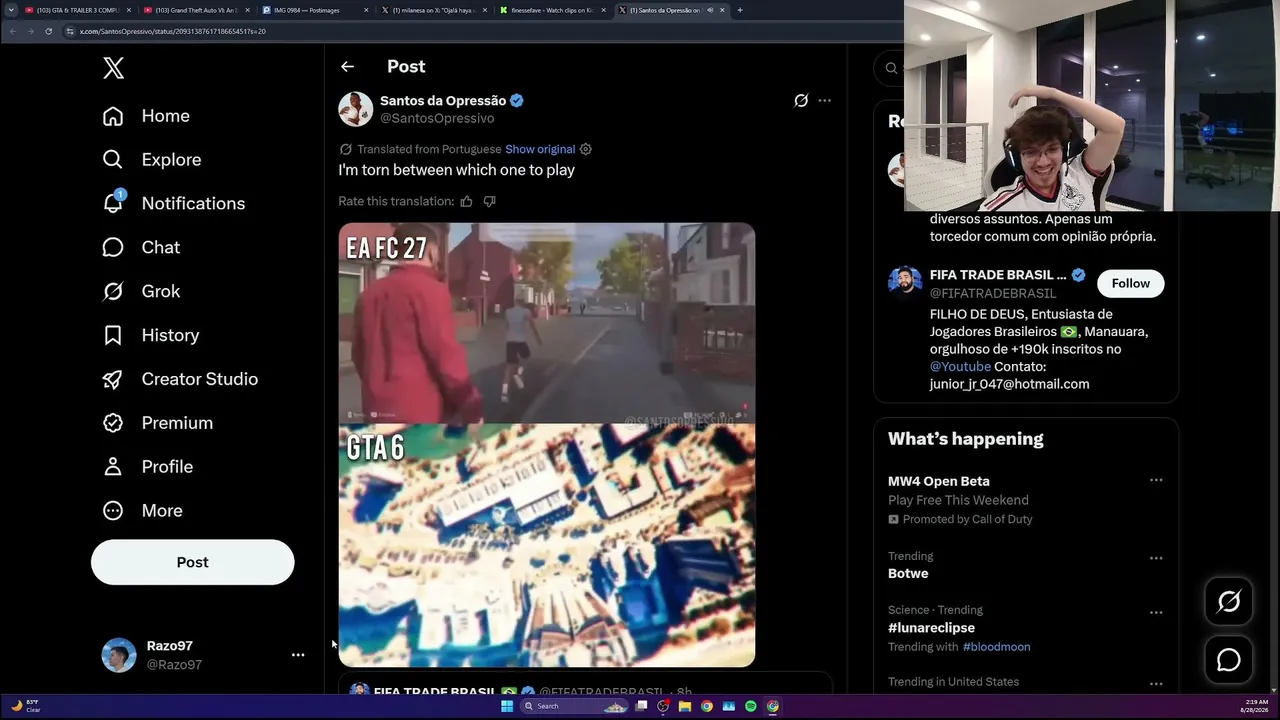This screenshot has width=1280, height=720.
Task: Open the tab search dropdown arrow
Action: pos(10,10)
